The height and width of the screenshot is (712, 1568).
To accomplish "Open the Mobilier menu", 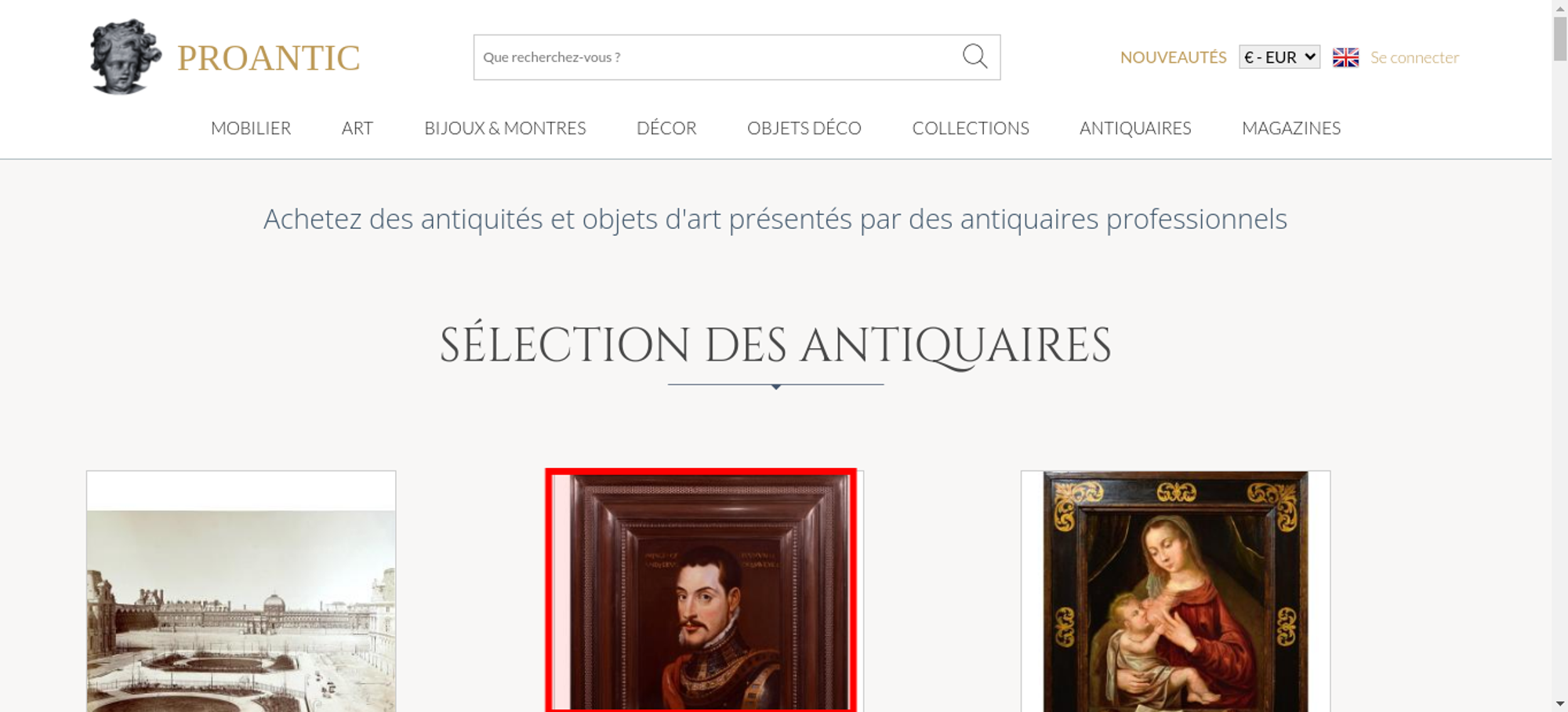I will tap(251, 128).
